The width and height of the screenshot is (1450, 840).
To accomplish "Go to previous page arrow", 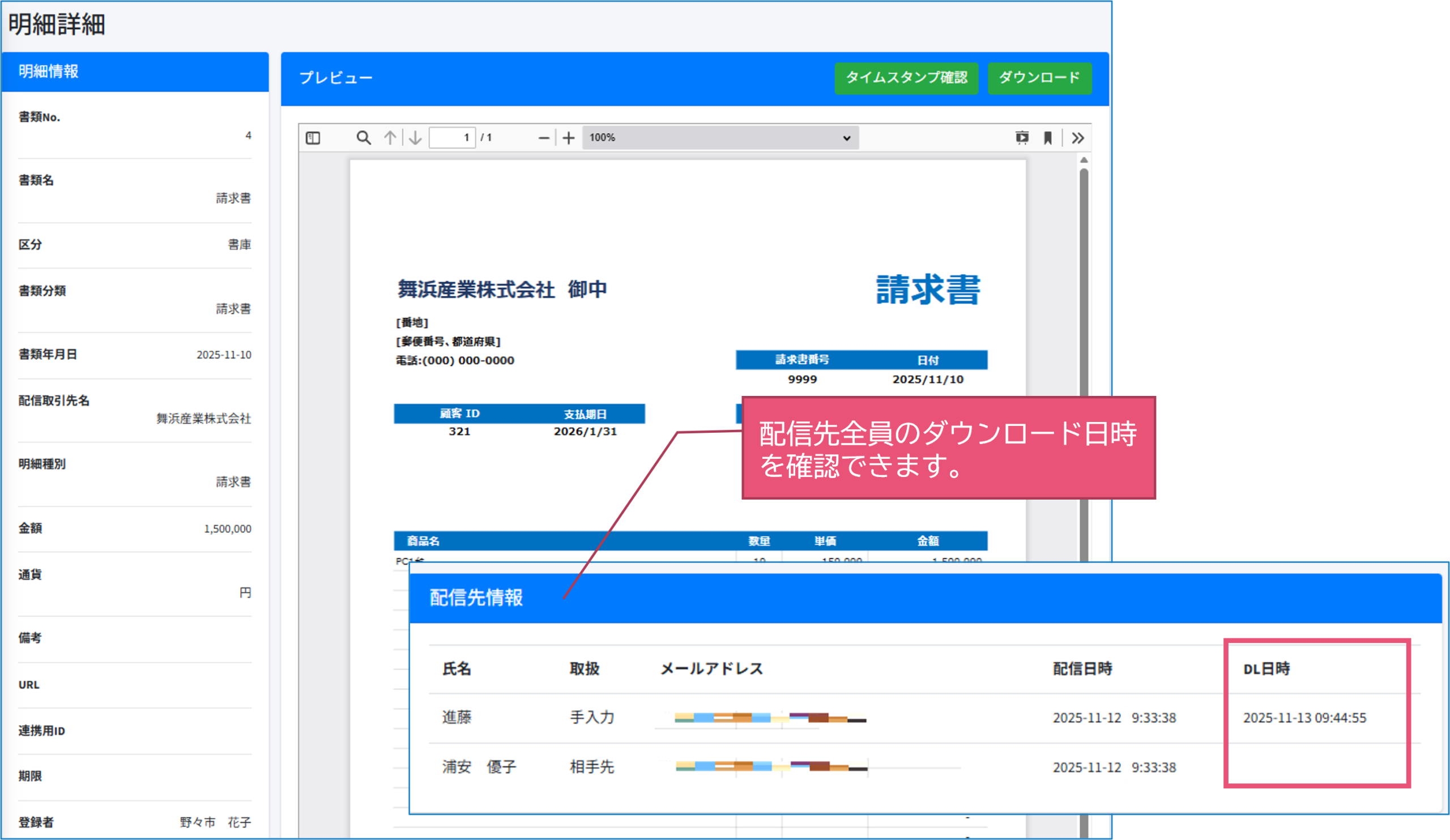I will click(390, 138).
